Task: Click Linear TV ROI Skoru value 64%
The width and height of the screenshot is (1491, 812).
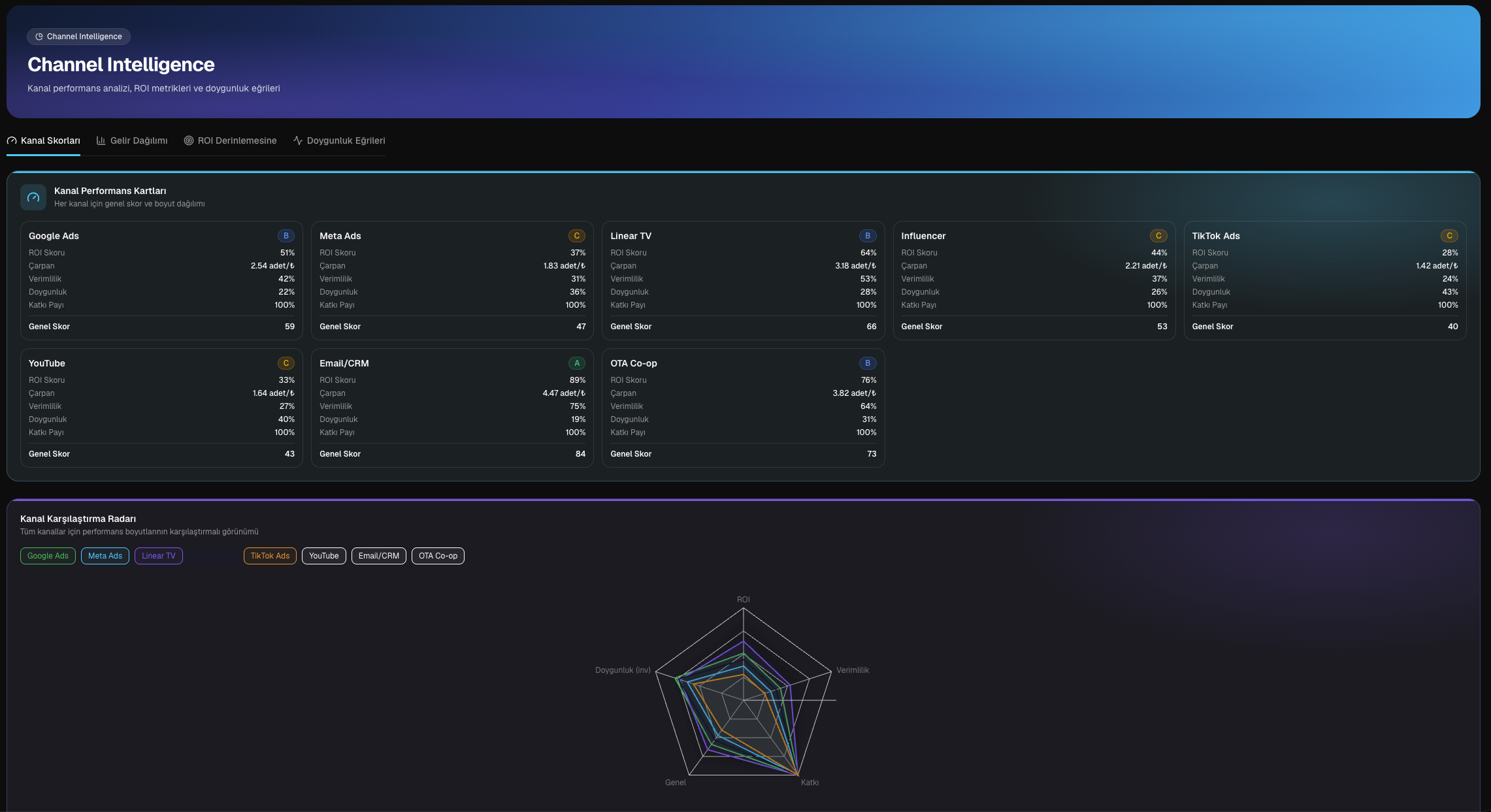Action: [x=868, y=253]
